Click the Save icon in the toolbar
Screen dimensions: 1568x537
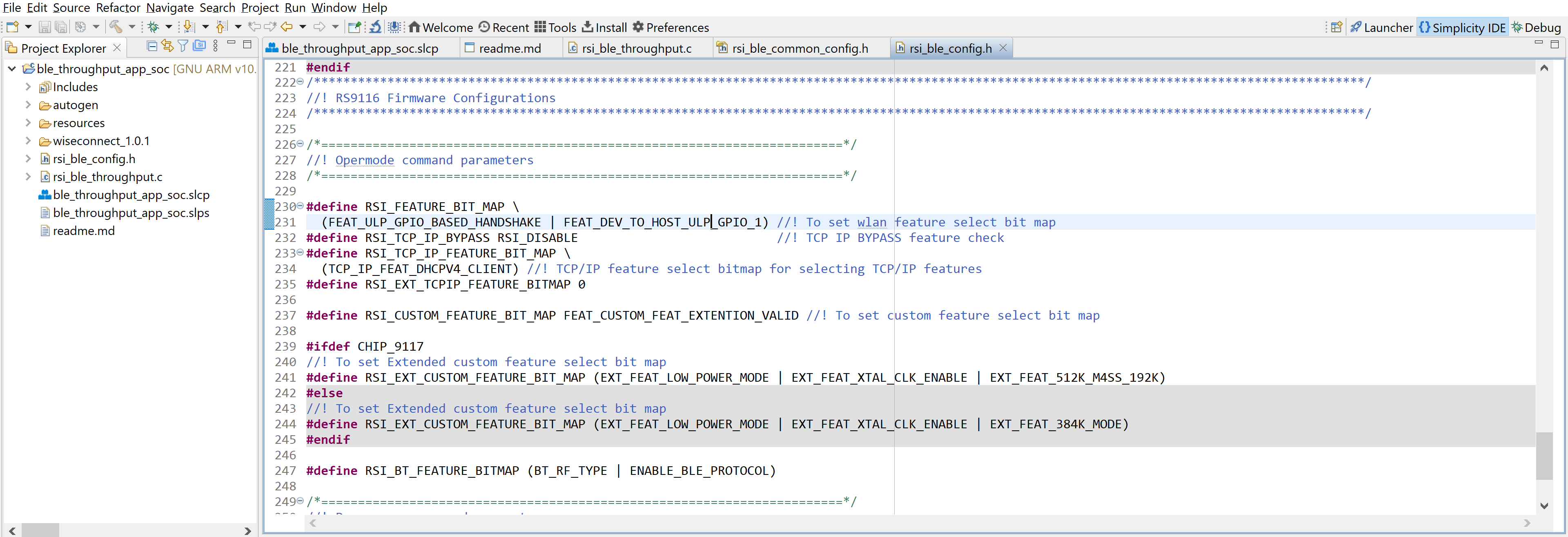pos(45,27)
